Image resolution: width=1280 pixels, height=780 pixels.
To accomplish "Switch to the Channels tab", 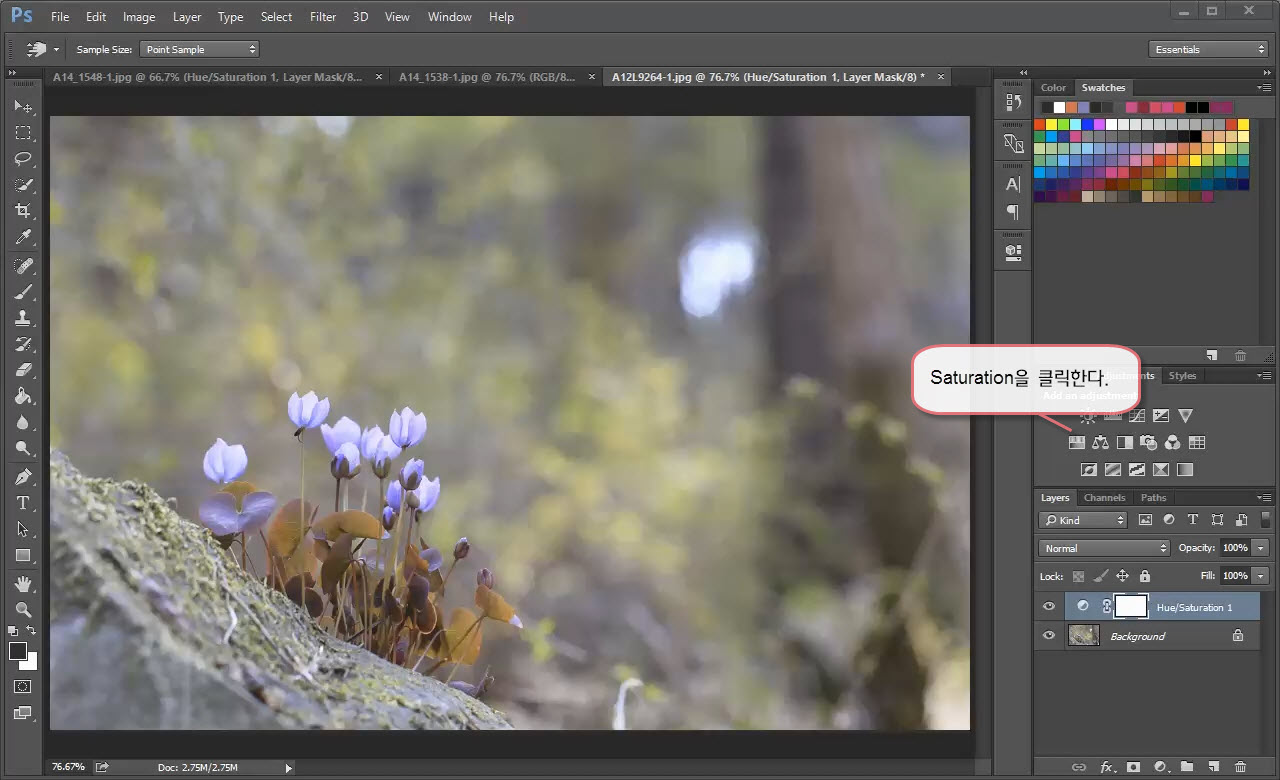I will (x=1104, y=497).
